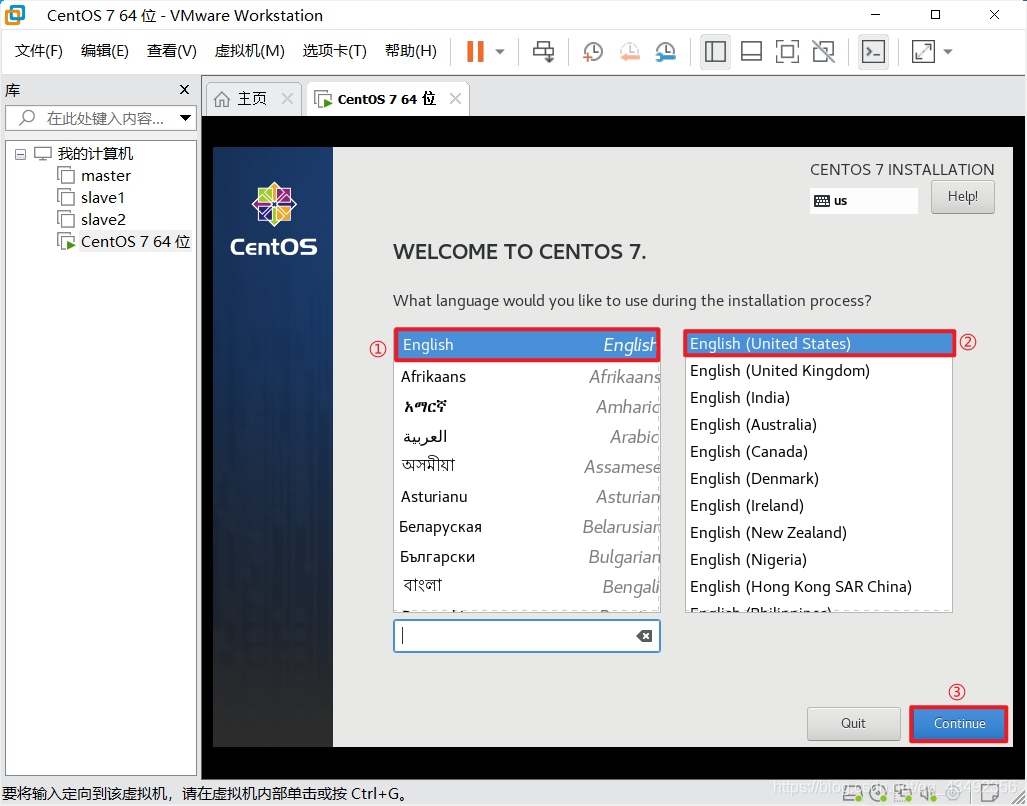Viewport: 1027px width, 806px height.
Task: Choose English (New Zealand) locale
Action: [819, 532]
